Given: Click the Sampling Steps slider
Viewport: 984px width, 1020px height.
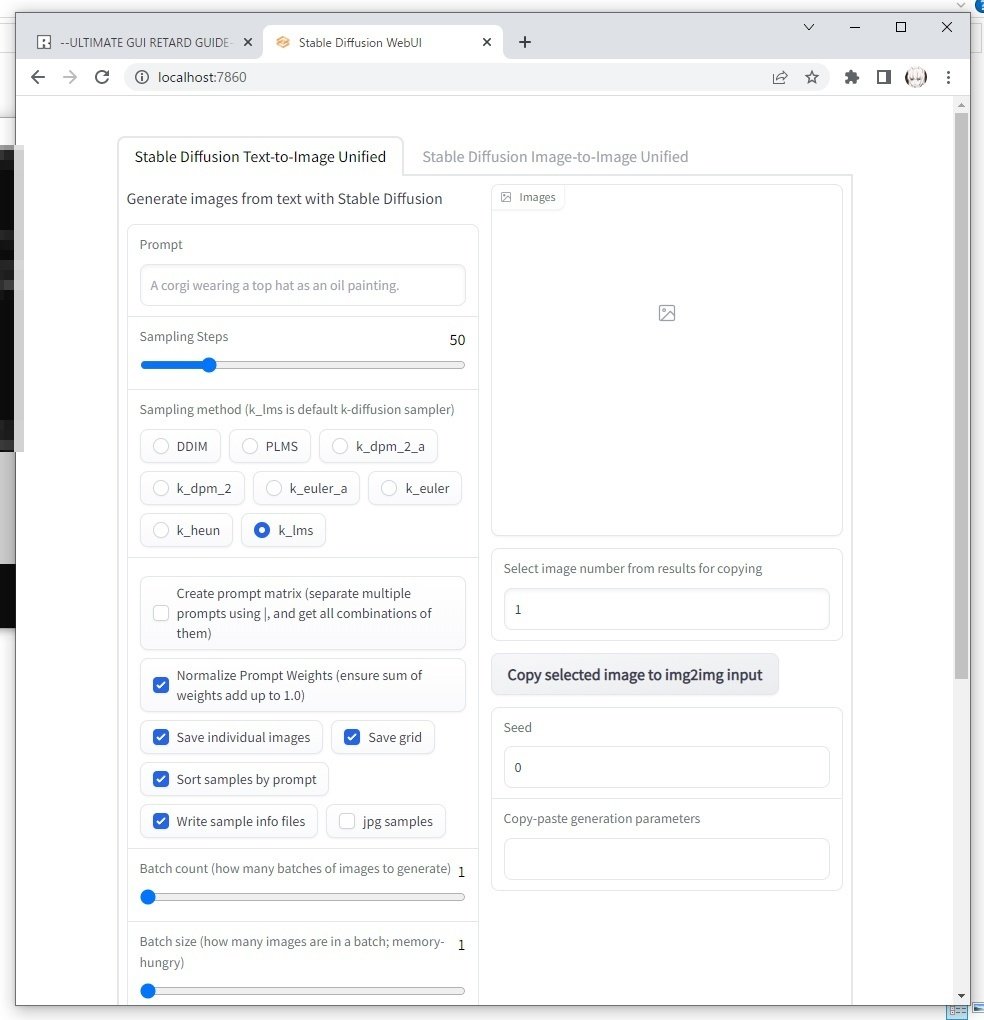Looking at the screenshot, I should [302, 365].
